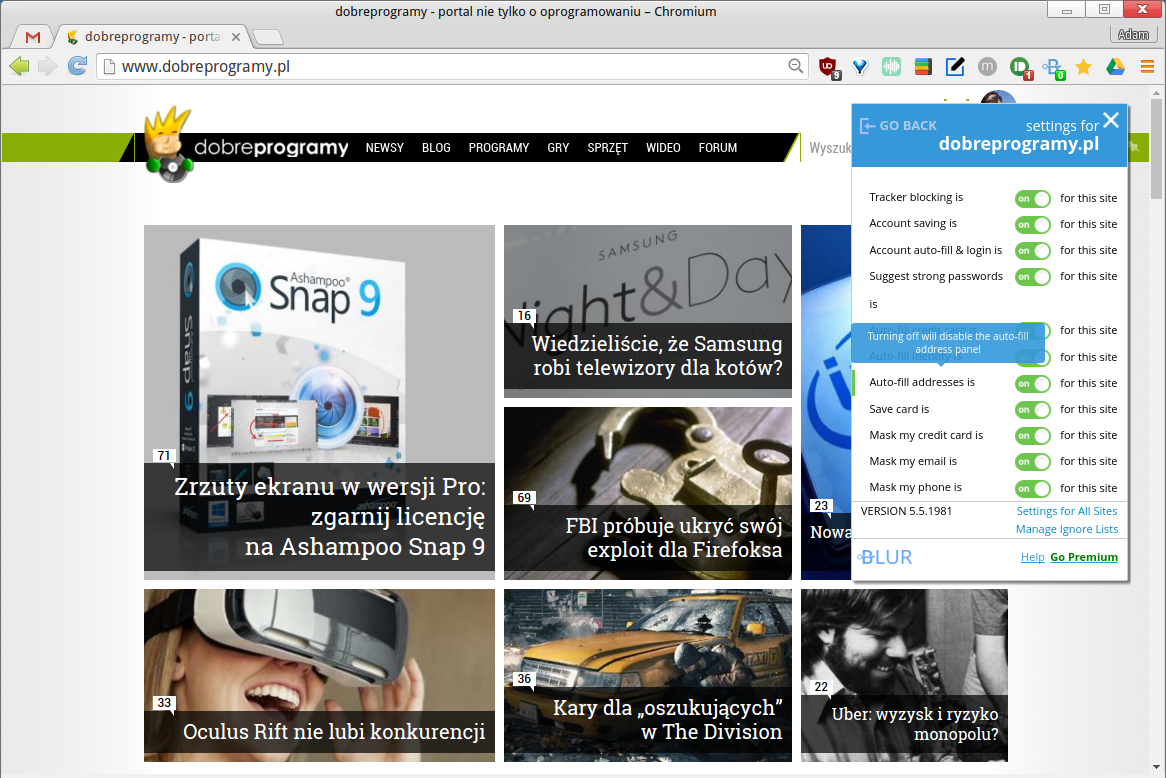The image size is (1166, 778).
Task: Switch off Auto-fill addresses toggle
Action: tap(1033, 384)
